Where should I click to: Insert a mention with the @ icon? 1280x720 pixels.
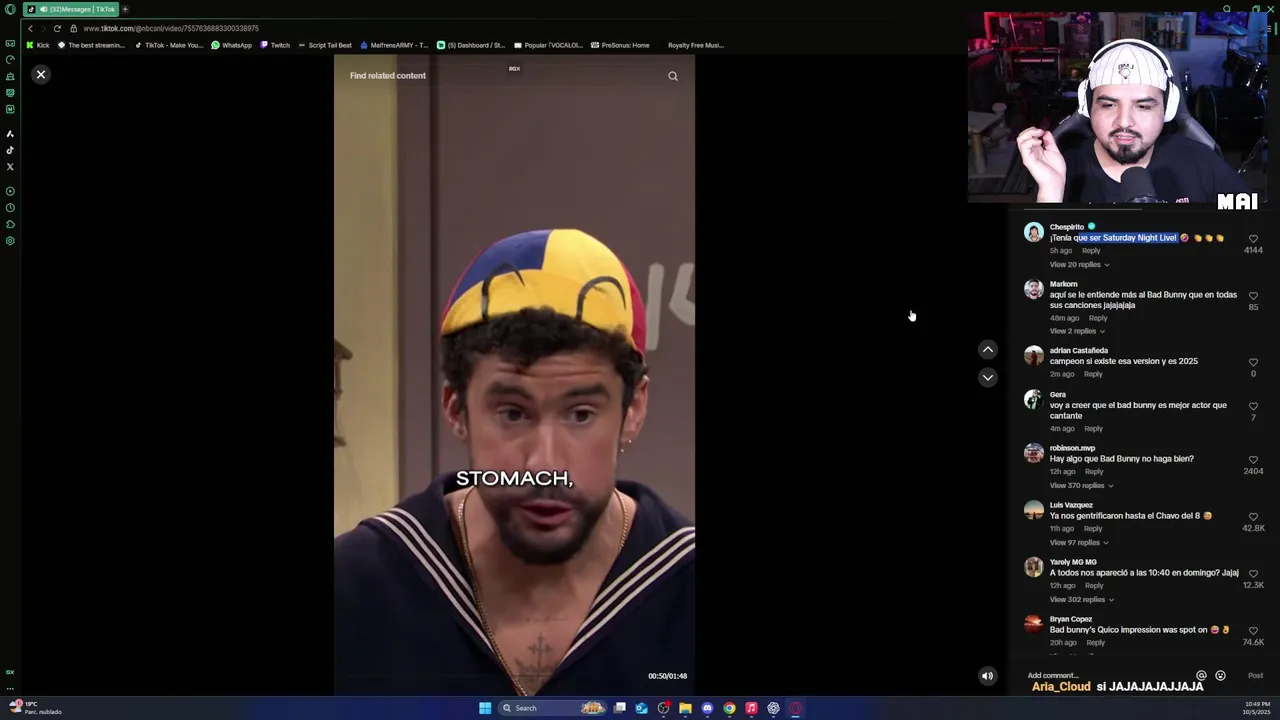coord(1201,676)
